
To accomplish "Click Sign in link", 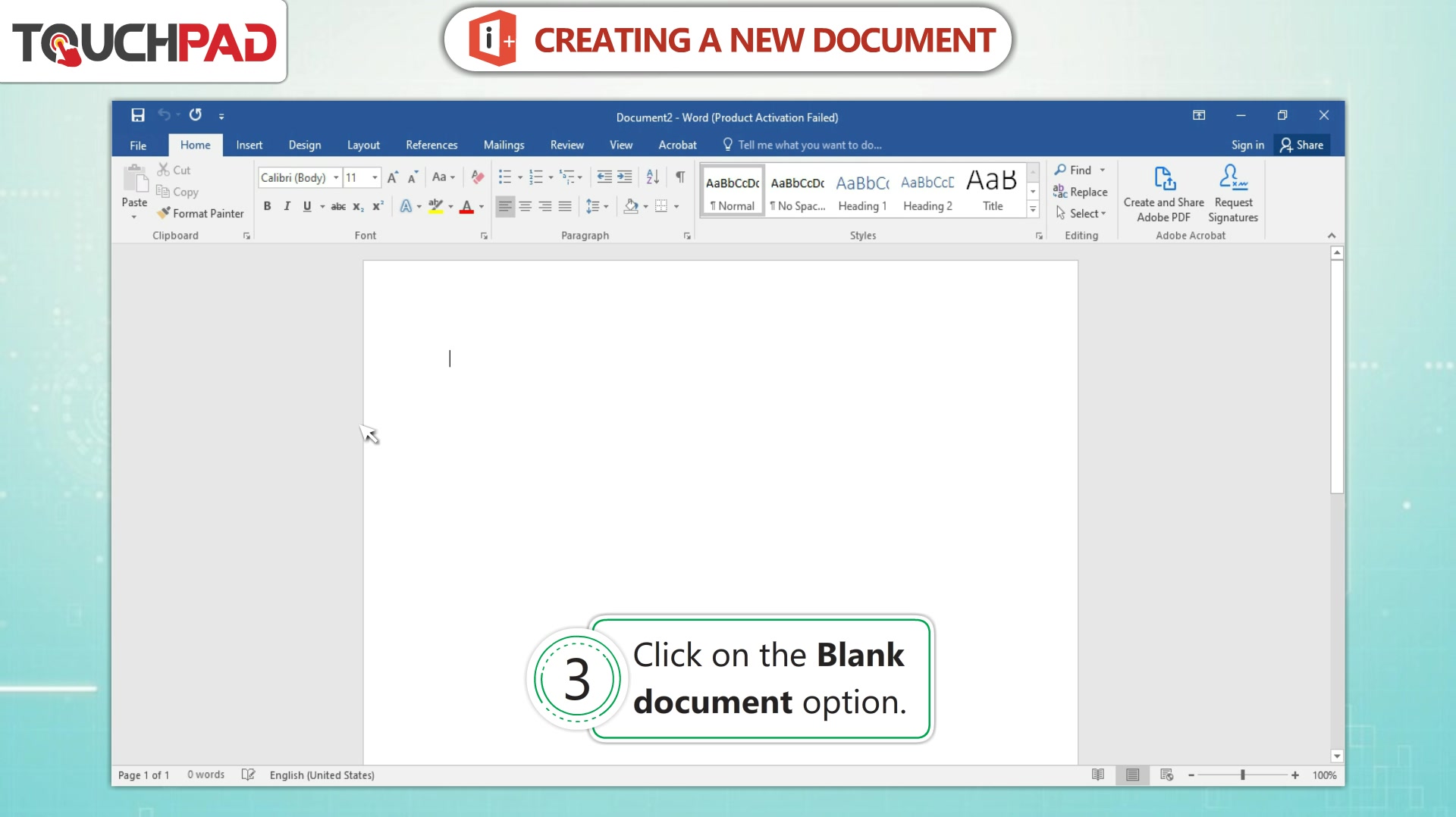I will point(1247,145).
